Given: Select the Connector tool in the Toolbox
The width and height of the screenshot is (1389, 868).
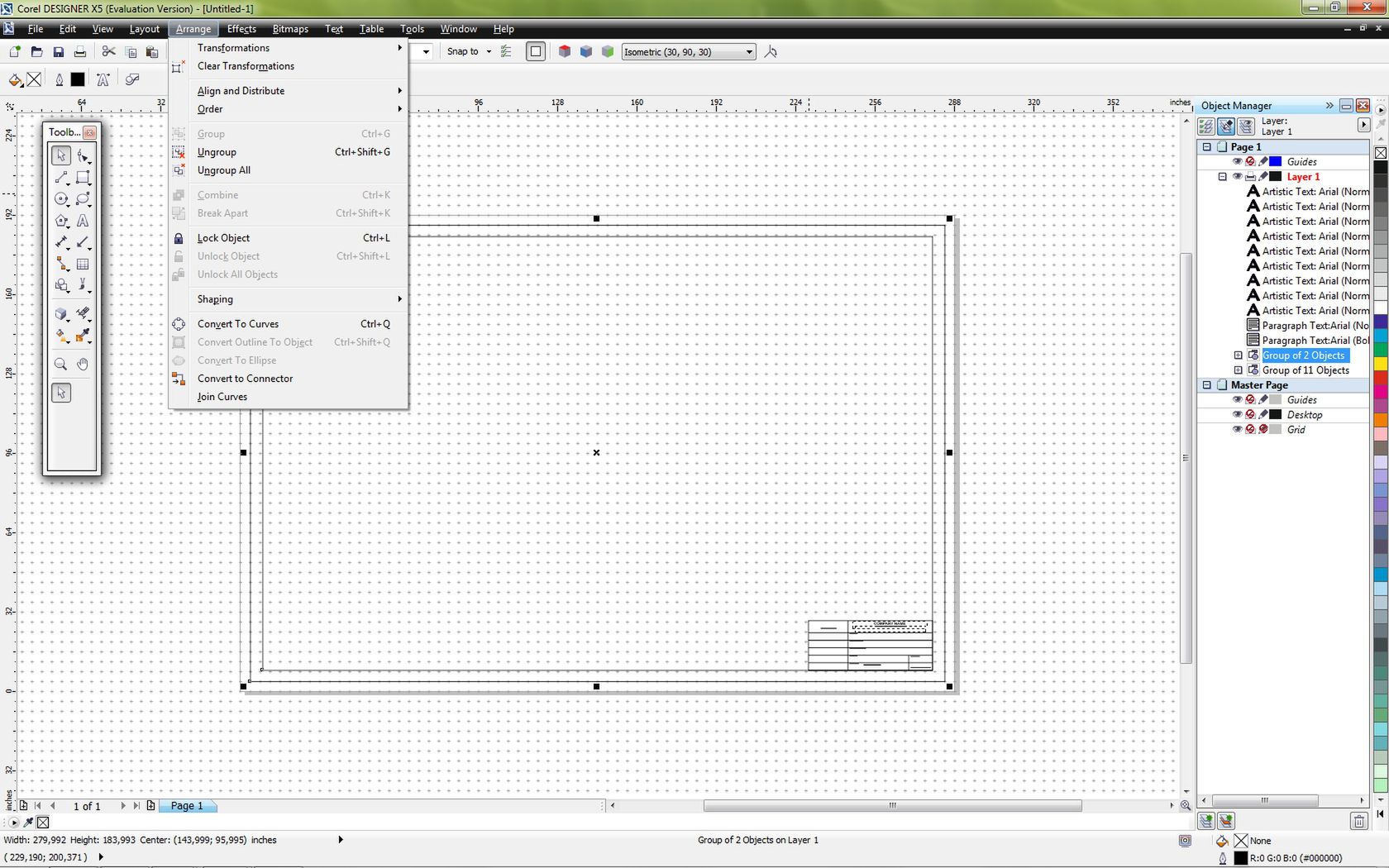Looking at the screenshot, I should 61,264.
